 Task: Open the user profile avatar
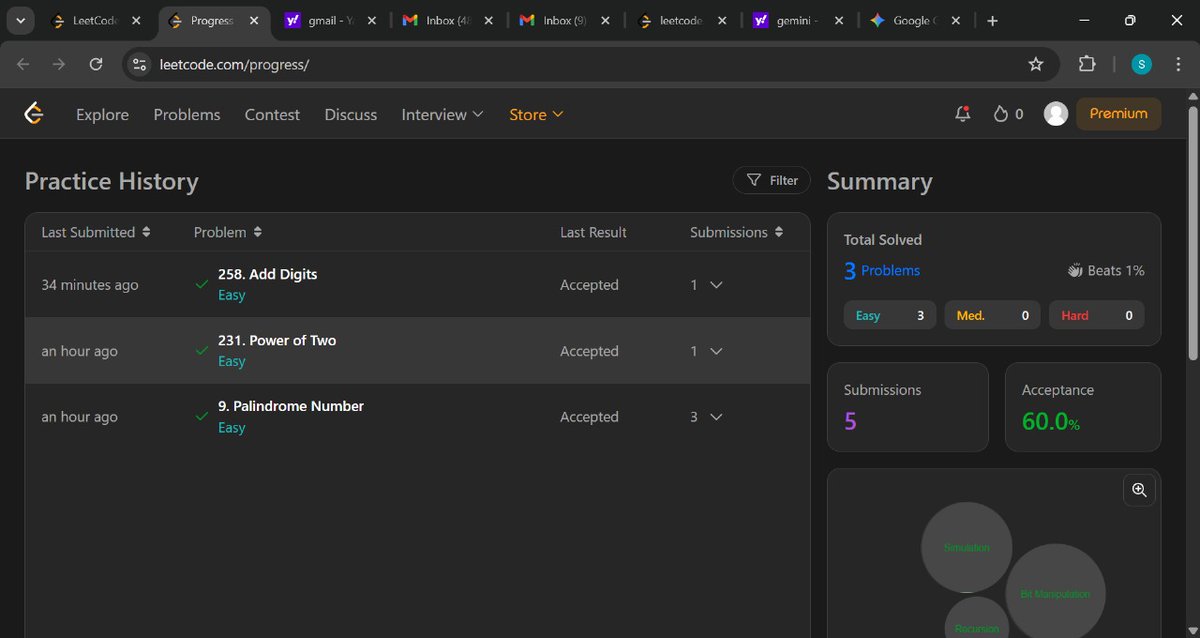pos(1056,114)
